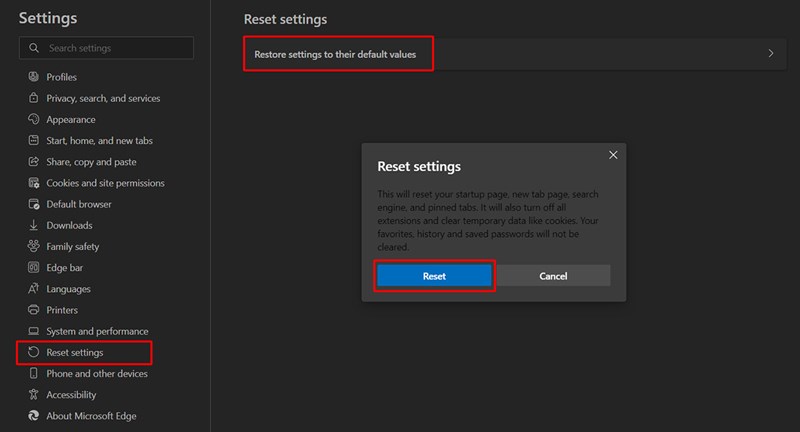The image size is (800, 432).
Task: Click the Cookies and site permissions icon
Action: pyautogui.click(x=34, y=183)
